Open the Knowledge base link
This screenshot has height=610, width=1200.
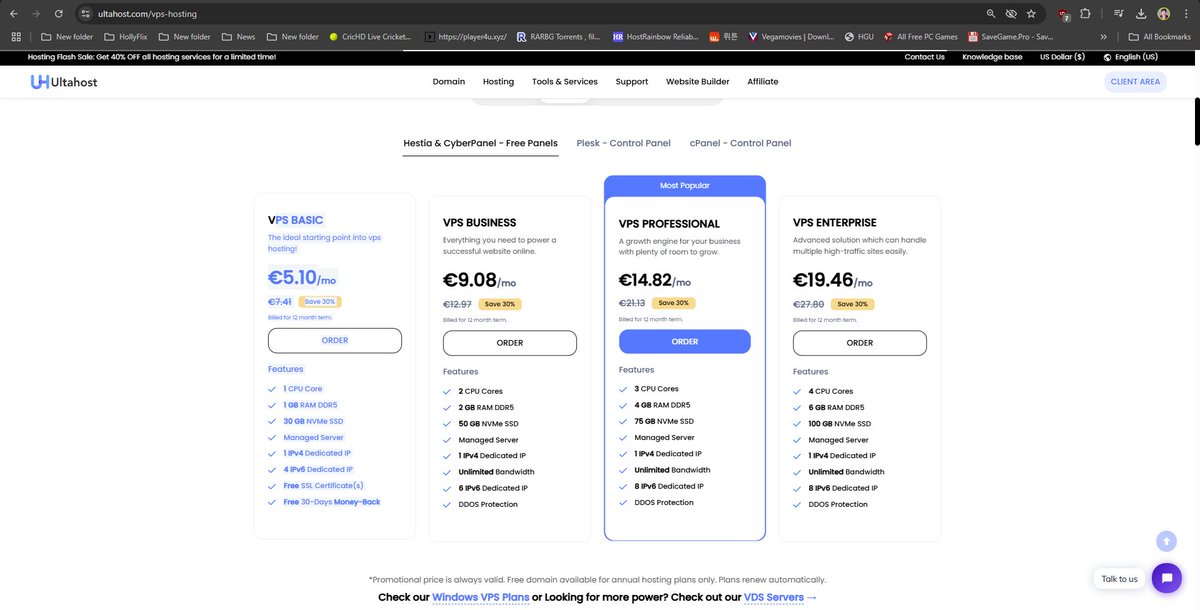click(x=992, y=57)
